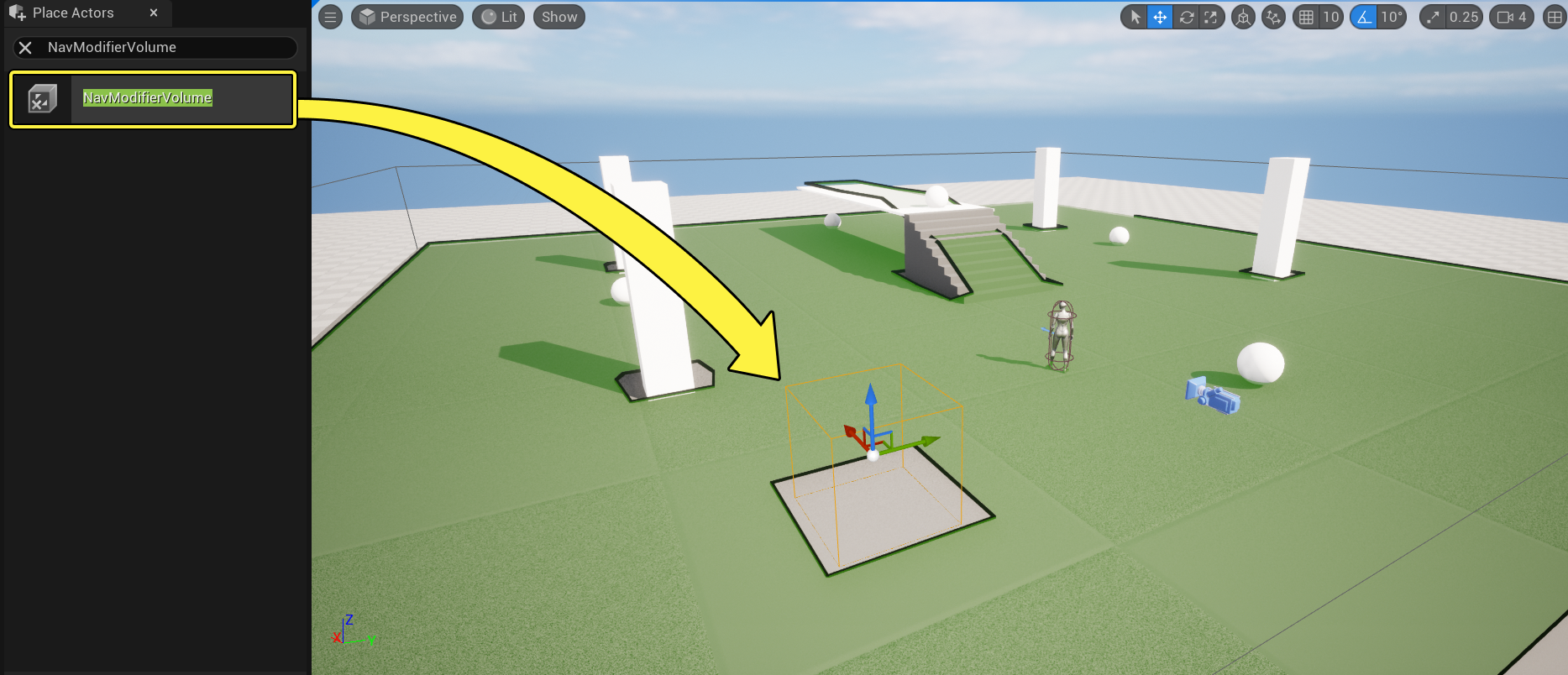Open the Perspective view type dropdown
1568x675 pixels.
407,17
